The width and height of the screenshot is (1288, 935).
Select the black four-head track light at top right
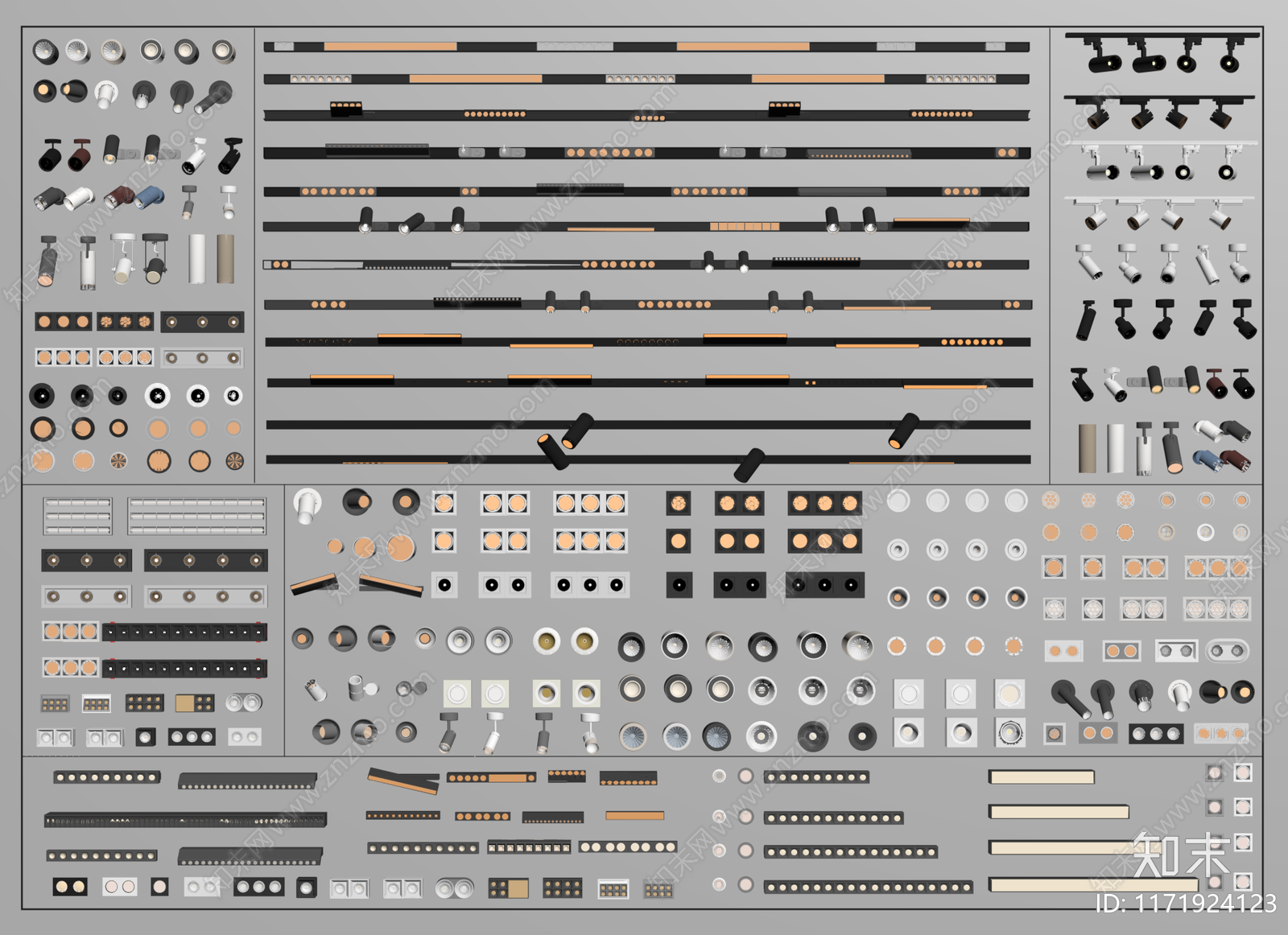pos(1162,51)
